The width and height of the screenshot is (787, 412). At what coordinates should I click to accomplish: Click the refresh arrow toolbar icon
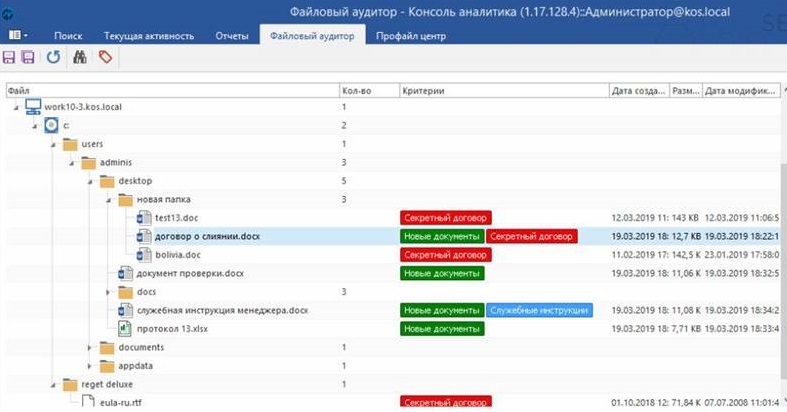point(53,58)
